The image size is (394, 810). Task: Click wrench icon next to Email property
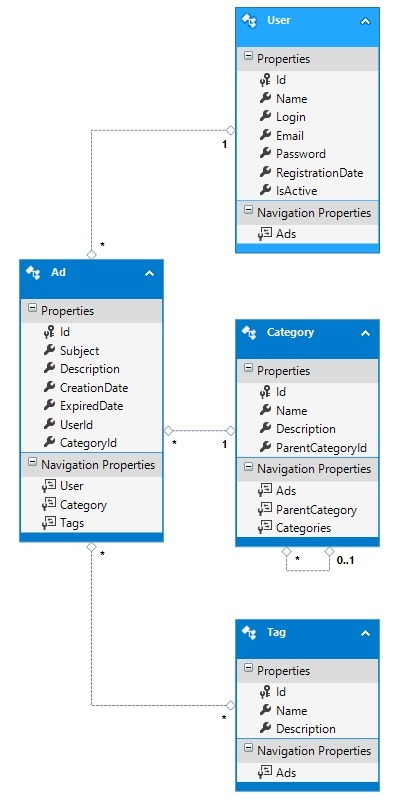265,135
